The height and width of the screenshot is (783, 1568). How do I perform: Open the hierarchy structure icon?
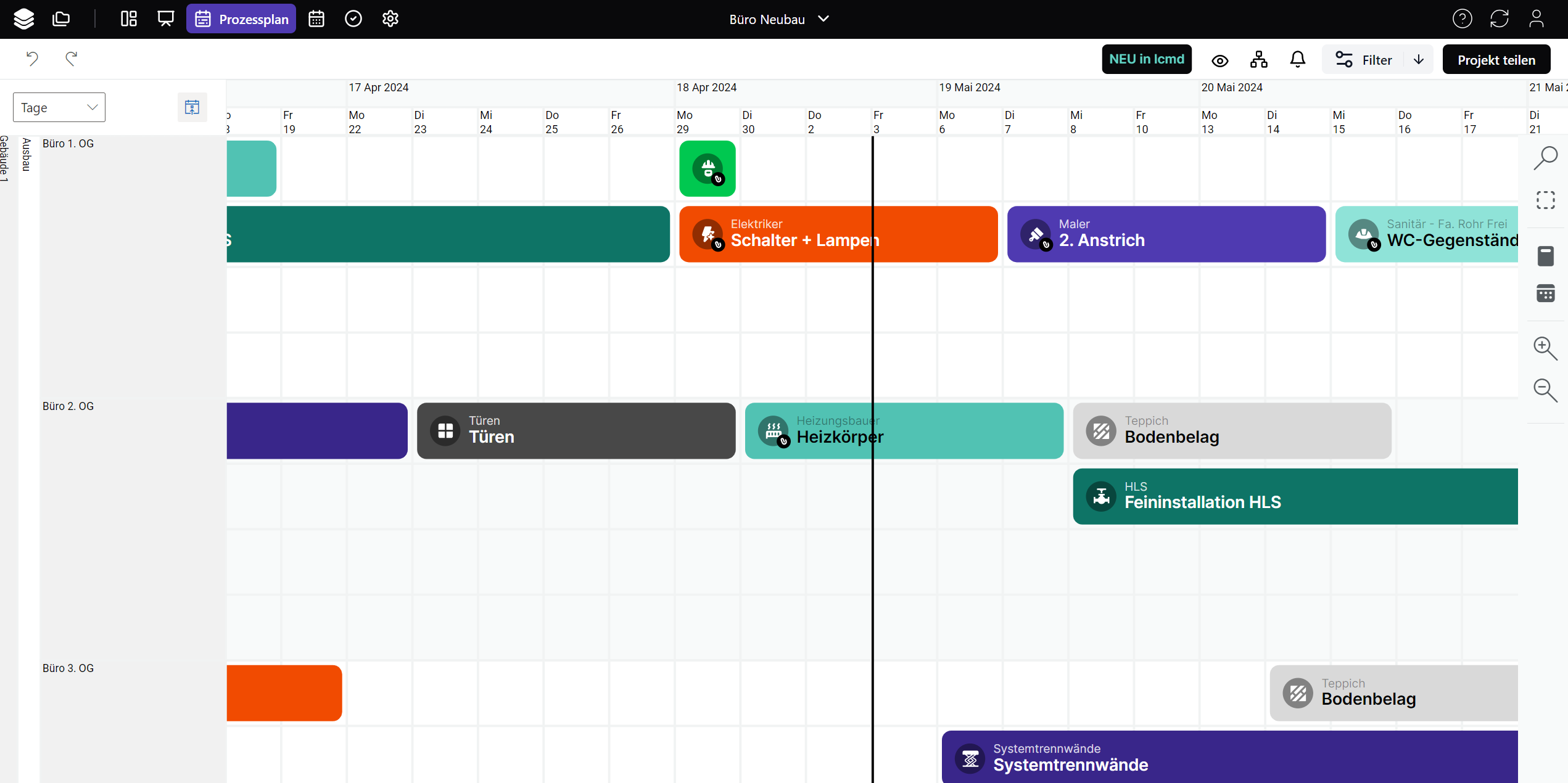[1258, 60]
